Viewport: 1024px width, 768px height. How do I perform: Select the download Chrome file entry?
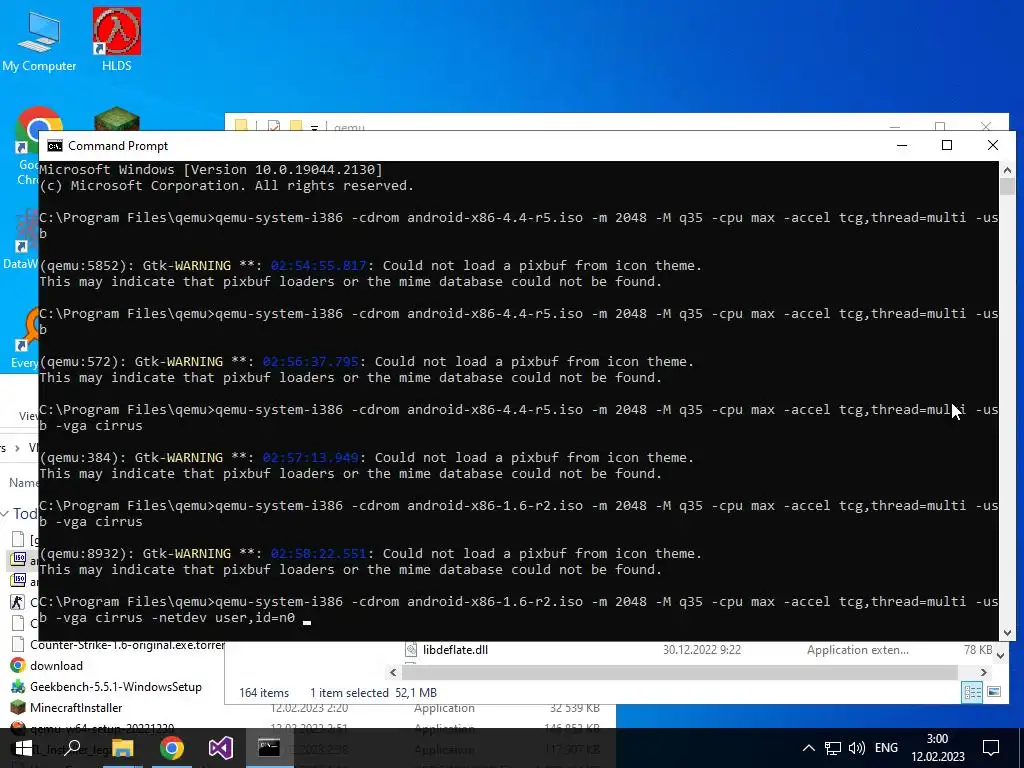[x=56, y=666]
